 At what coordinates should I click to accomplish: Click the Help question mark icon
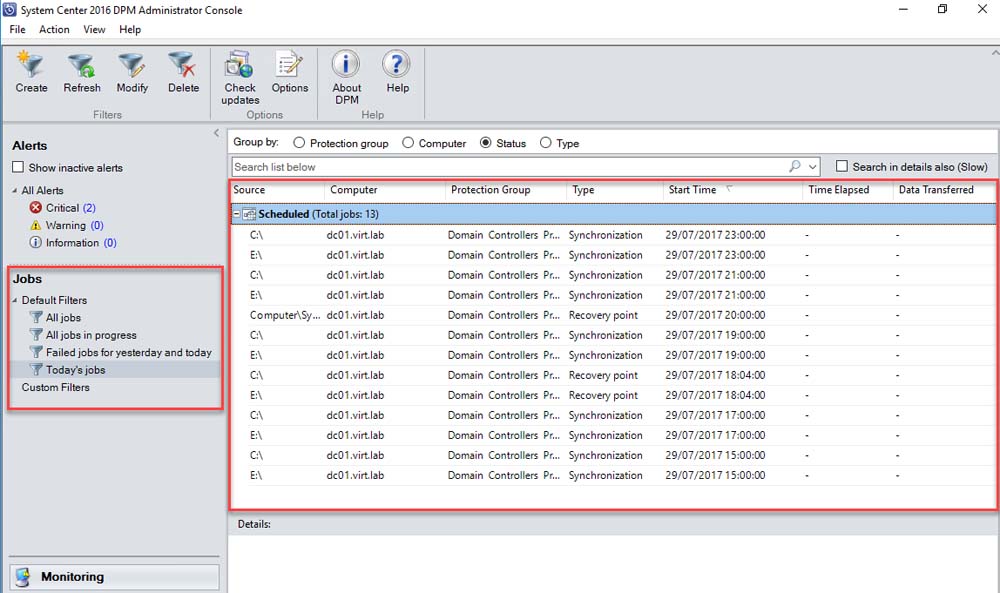coord(397,64)
